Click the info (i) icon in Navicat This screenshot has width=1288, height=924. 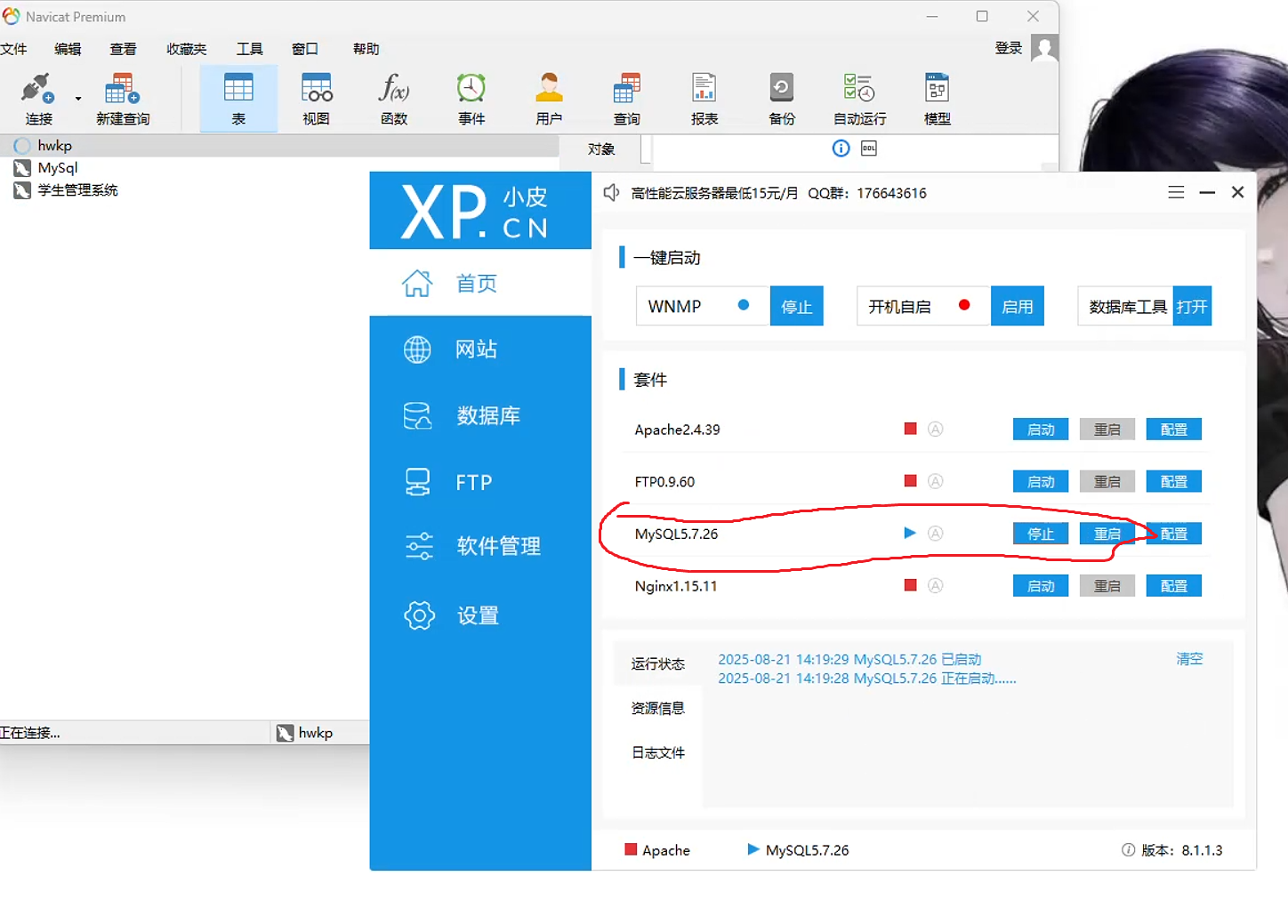tap(841, 149)
